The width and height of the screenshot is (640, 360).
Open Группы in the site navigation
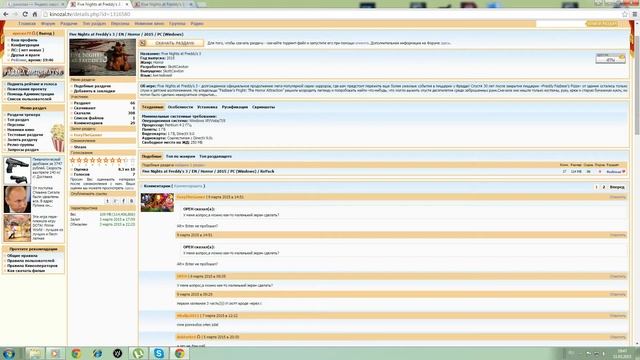[177, 24]
